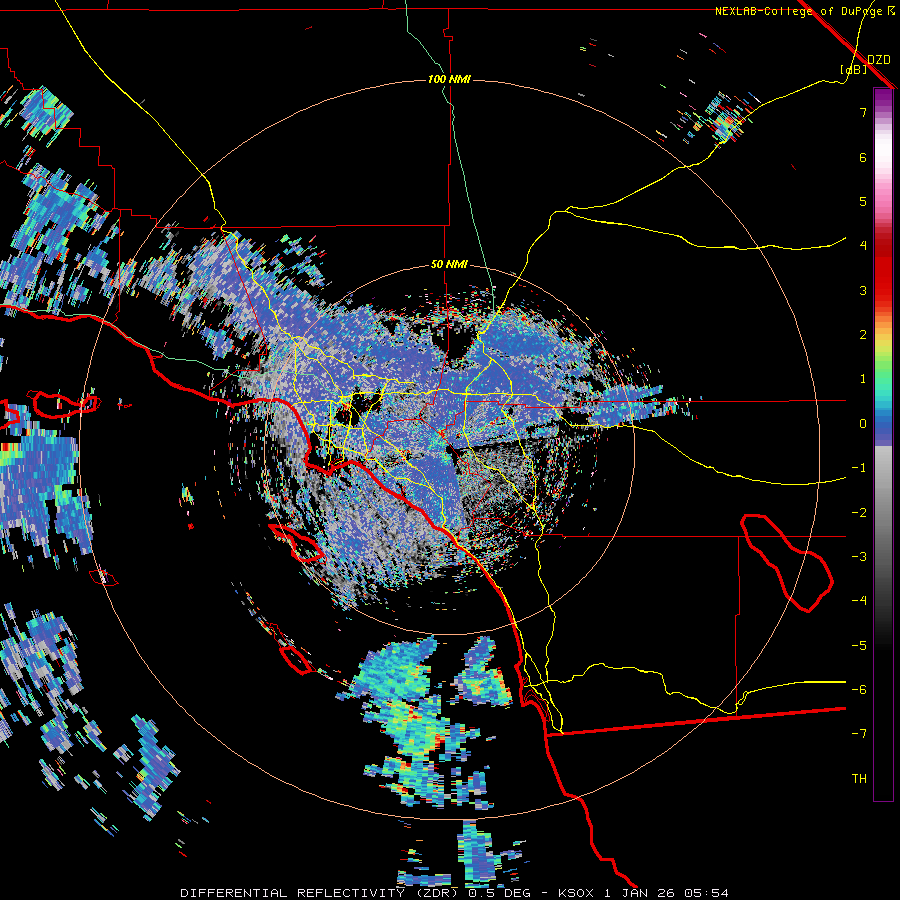This screenshot has width=900, height=900.
Task: Click the 5 value on the color scale
Action: point(863,201)
